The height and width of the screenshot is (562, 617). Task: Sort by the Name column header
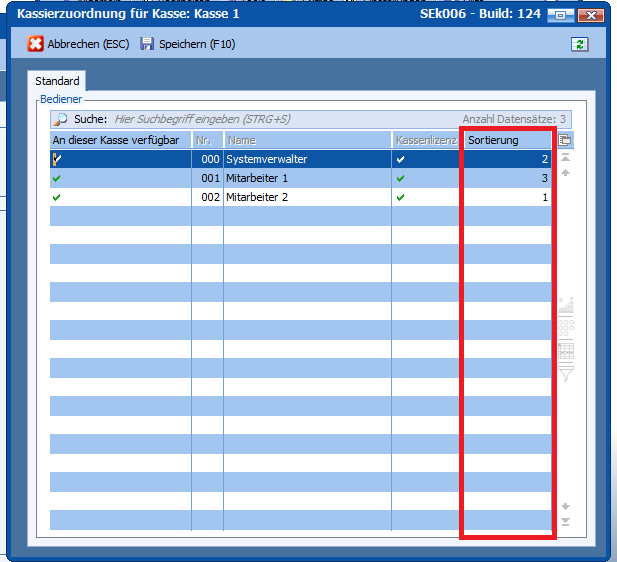click(x=306, y=141)
